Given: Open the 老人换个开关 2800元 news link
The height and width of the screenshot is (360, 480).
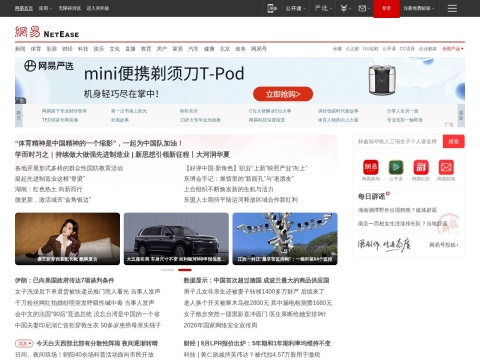Looking at the screenshot, I should coord(258,303).
